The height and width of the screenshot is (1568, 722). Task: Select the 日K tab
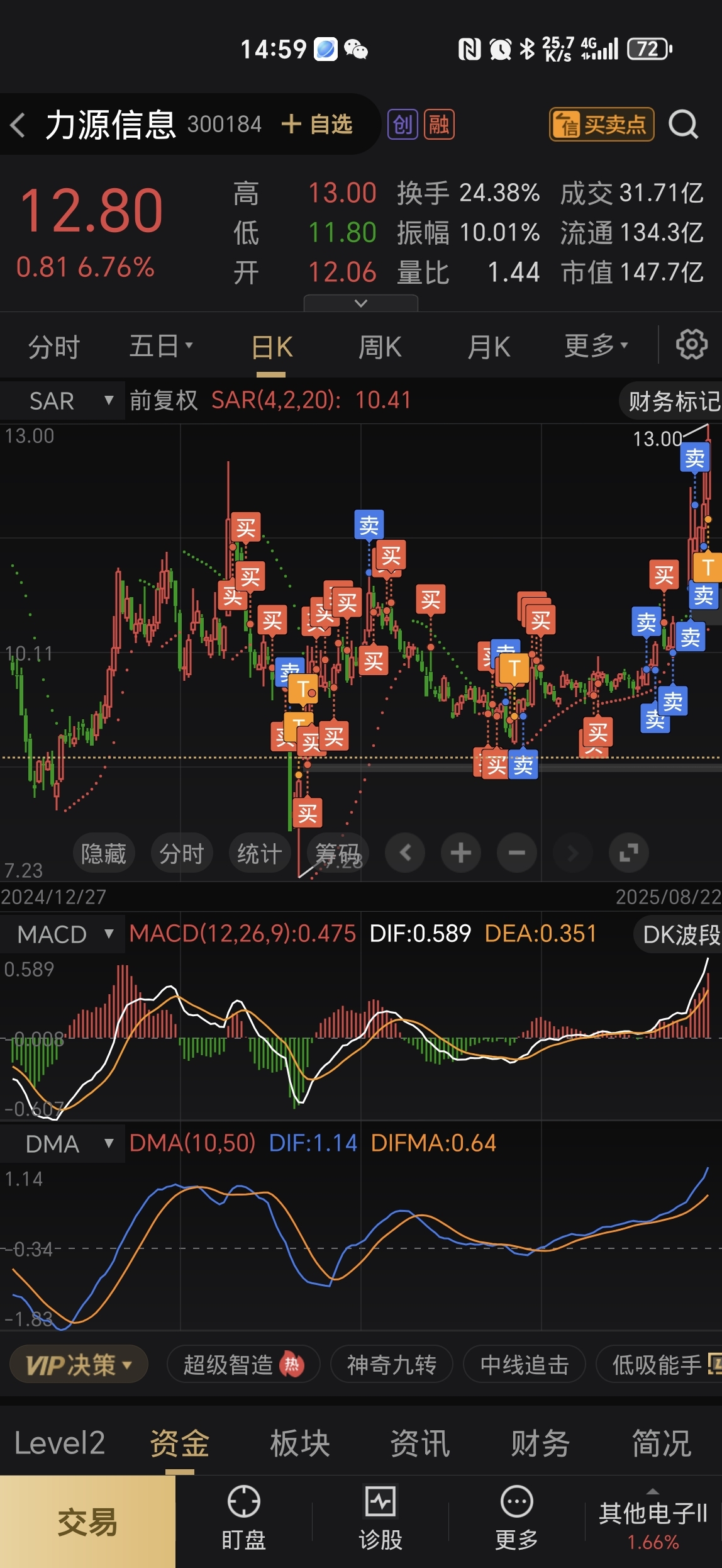(x=272, y=347)
